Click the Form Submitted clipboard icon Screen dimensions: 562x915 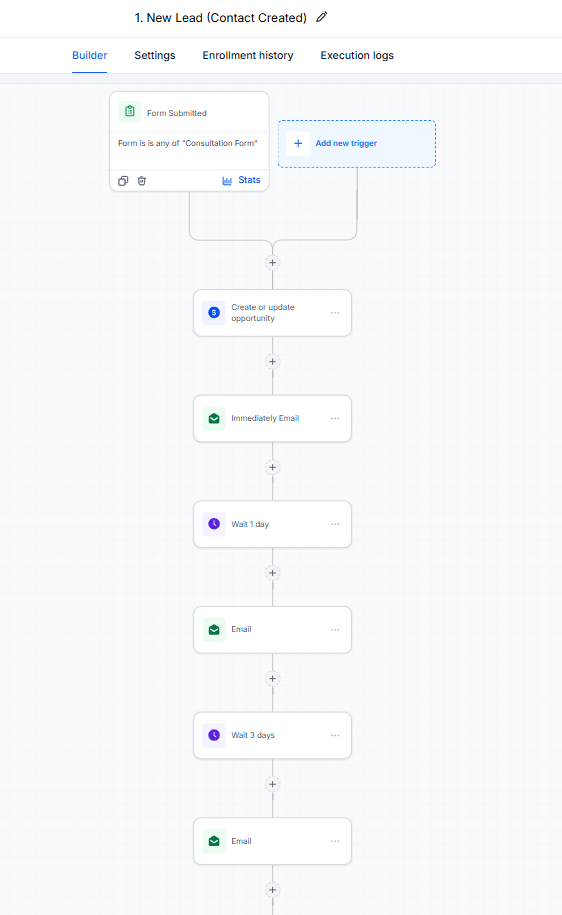pos(130,111)
